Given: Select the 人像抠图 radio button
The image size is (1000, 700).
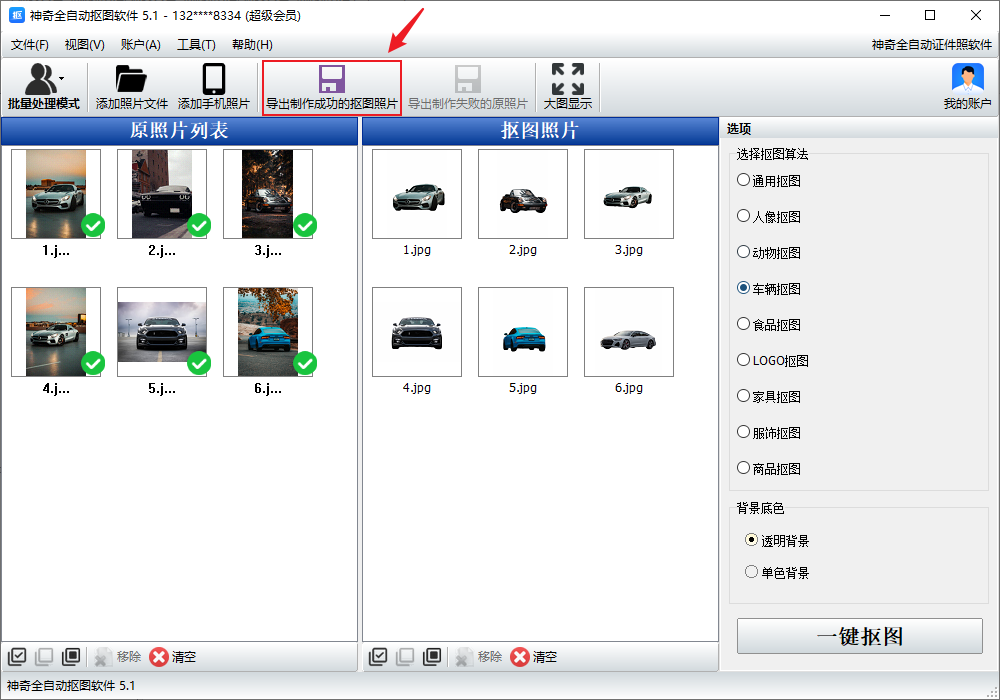Looking at the screenshot, I should click(x=743, y=217).
